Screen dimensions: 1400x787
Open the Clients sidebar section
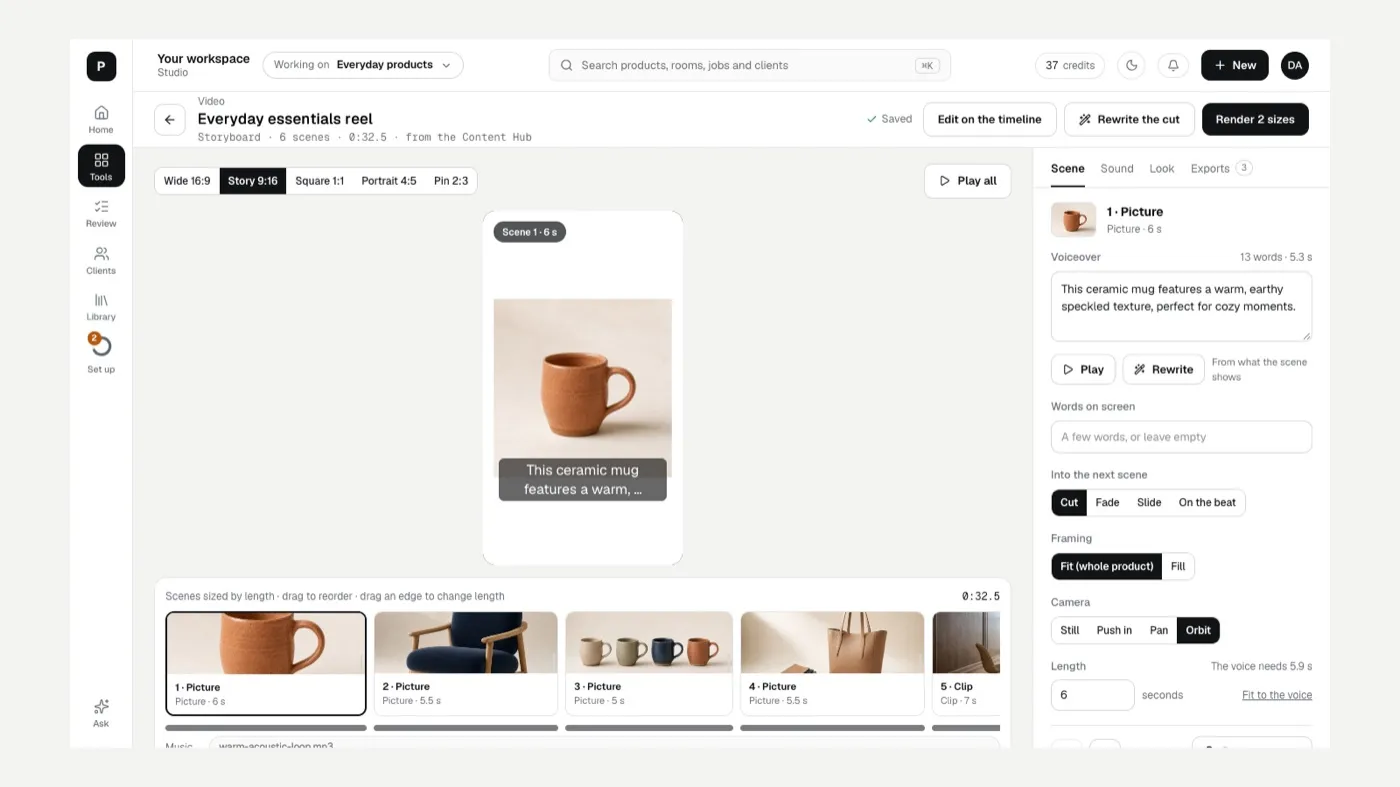point(101,260)
